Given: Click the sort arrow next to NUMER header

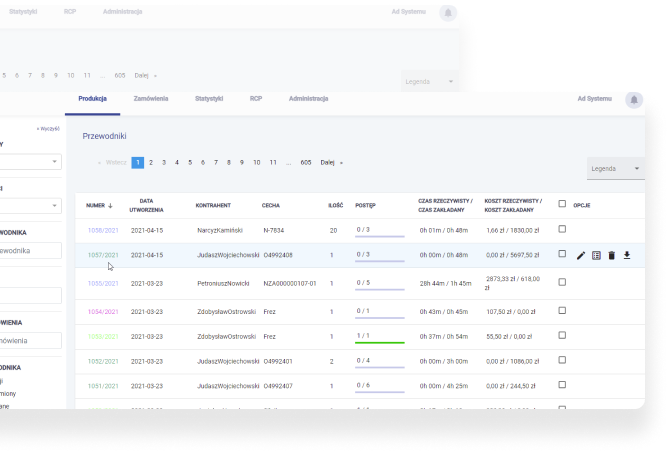Looking at the screenshot, I should [110, 205].
